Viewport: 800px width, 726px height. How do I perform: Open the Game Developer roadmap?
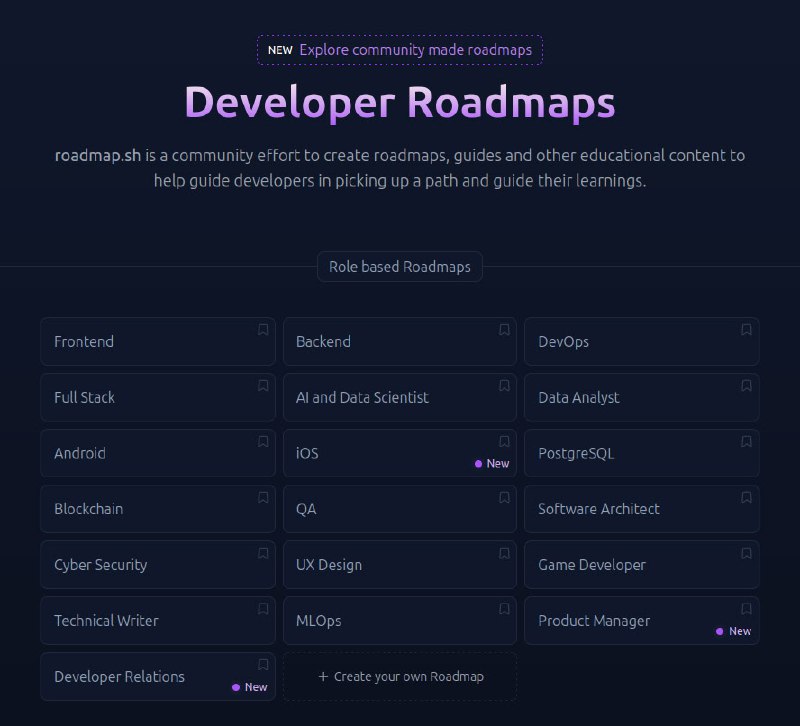click(x=641, y=565)
